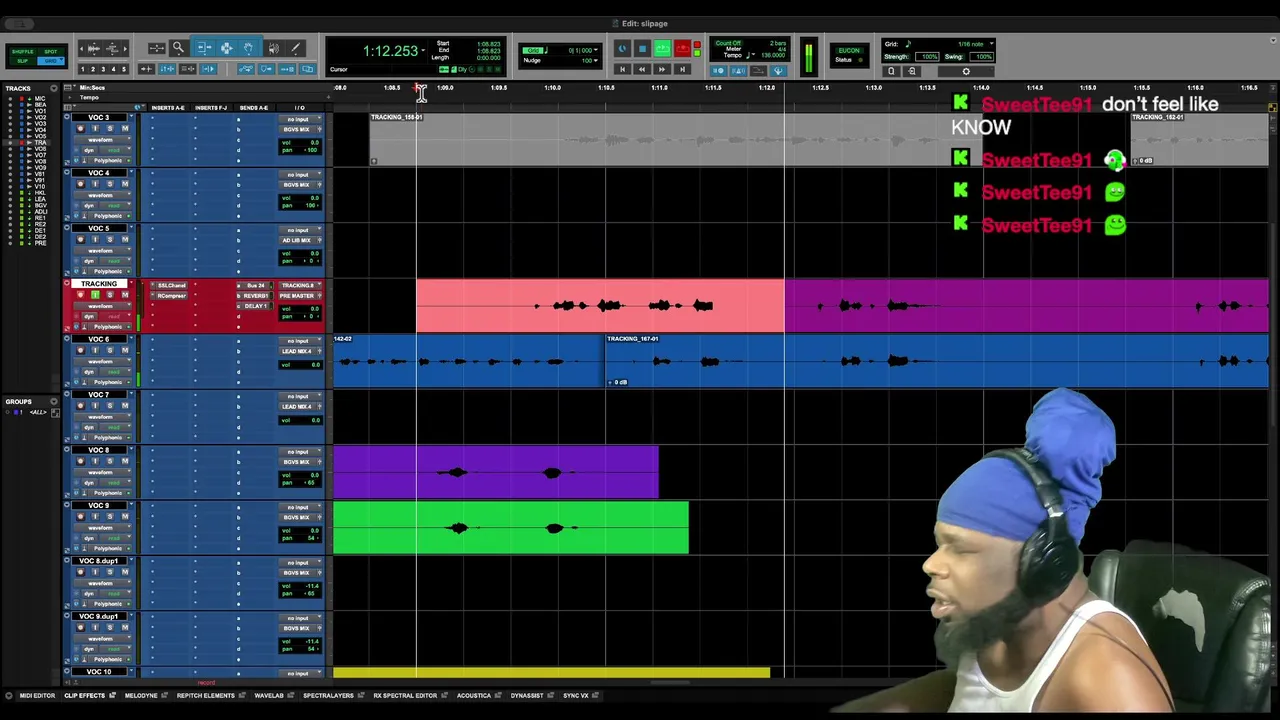Select the pink TRACKING clip
This screenshot has width=1280, height=720.
(x=600, y=306)
